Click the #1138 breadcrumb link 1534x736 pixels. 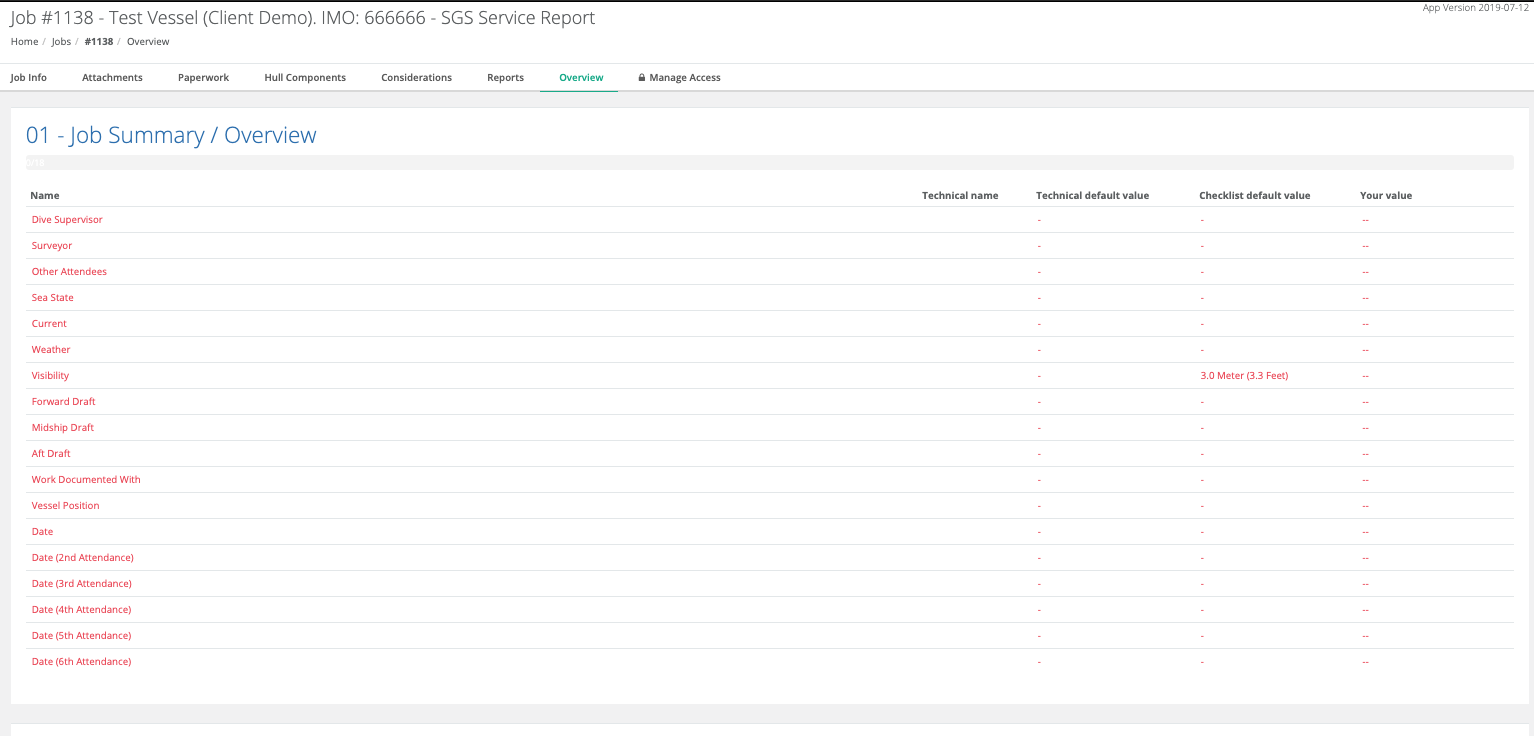(99, 41)
